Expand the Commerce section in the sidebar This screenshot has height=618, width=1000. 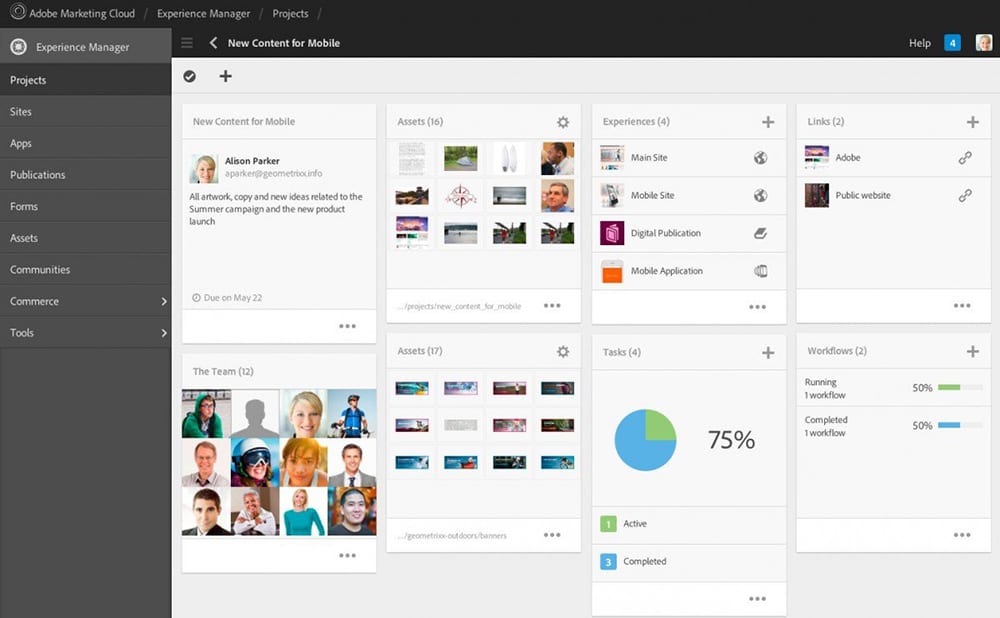85,301
